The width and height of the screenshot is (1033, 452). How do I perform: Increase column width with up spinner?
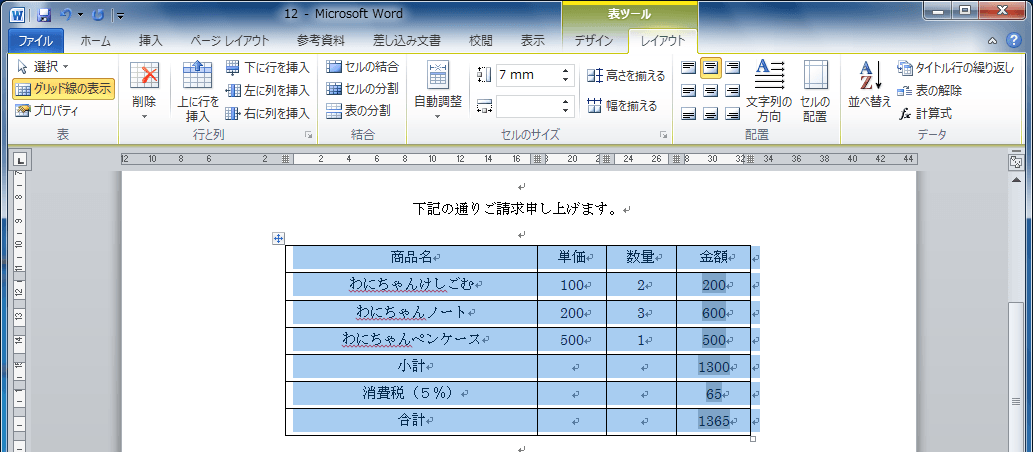[x=565, y=101]
